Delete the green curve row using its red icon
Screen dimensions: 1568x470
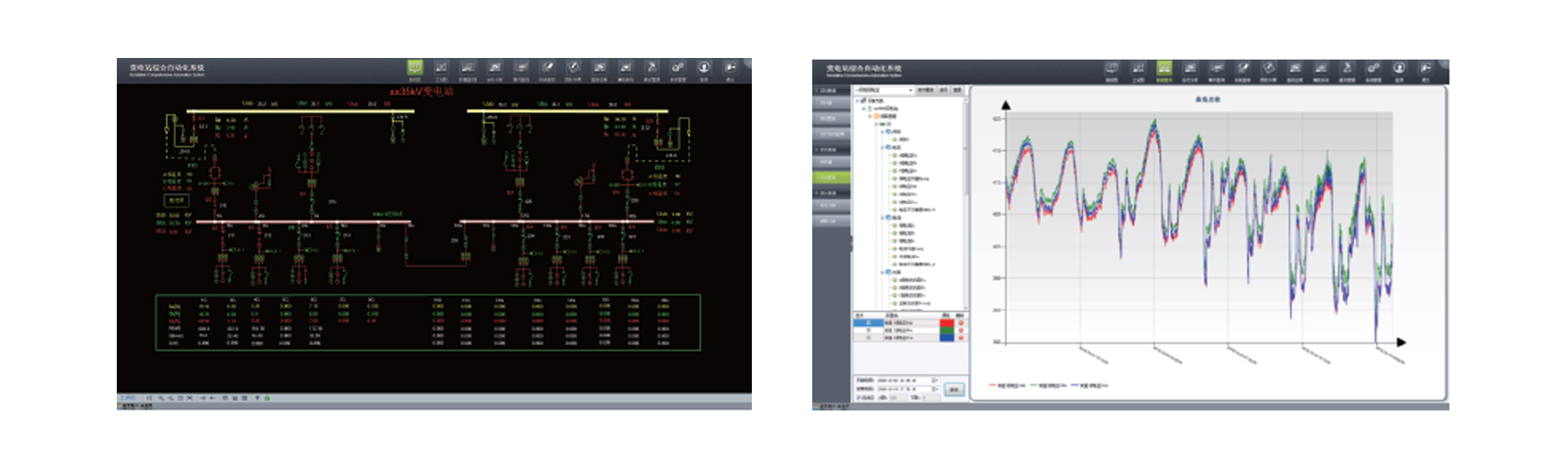coord(960,331)
